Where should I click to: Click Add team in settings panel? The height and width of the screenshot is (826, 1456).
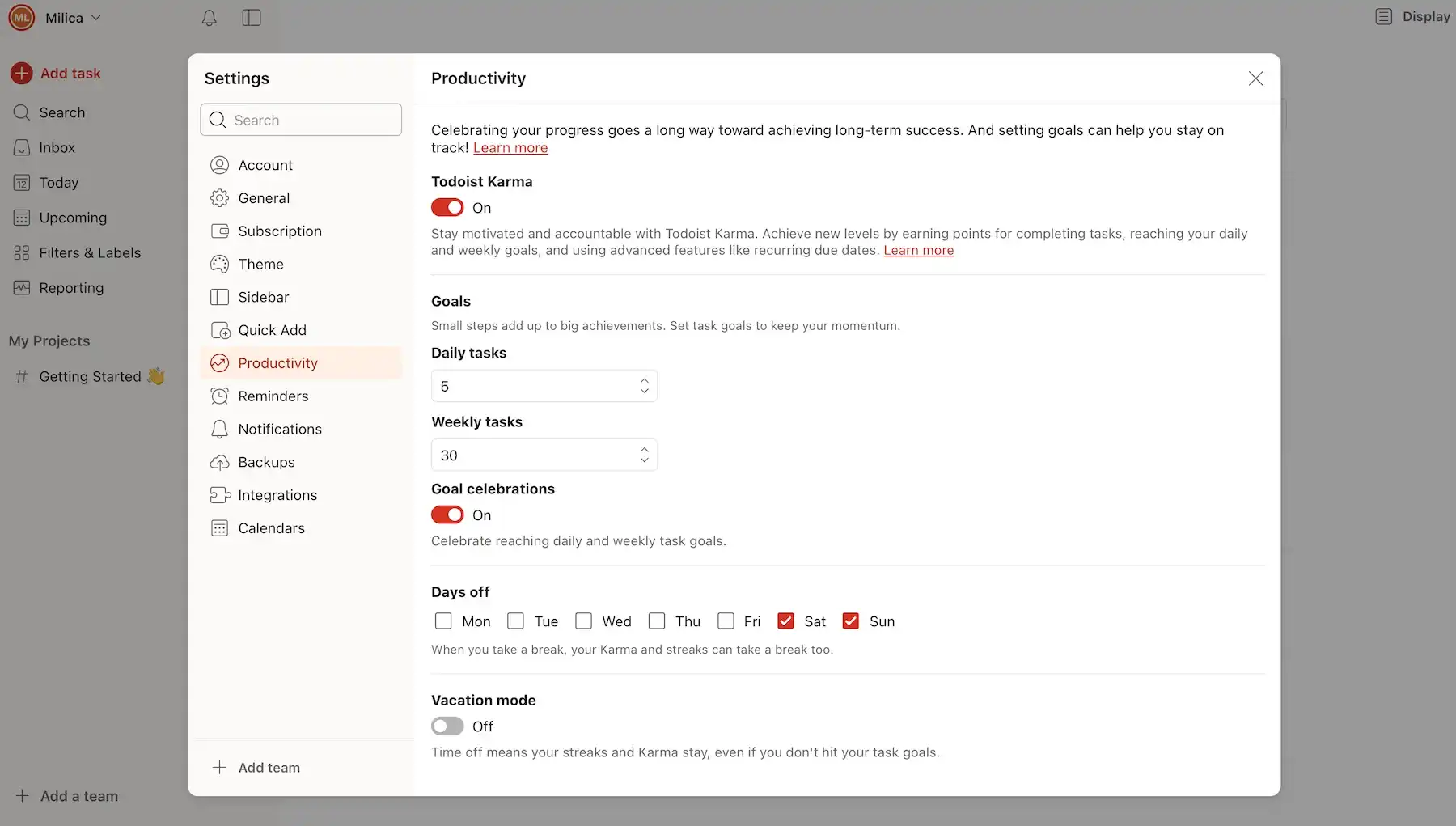point(256,768)
